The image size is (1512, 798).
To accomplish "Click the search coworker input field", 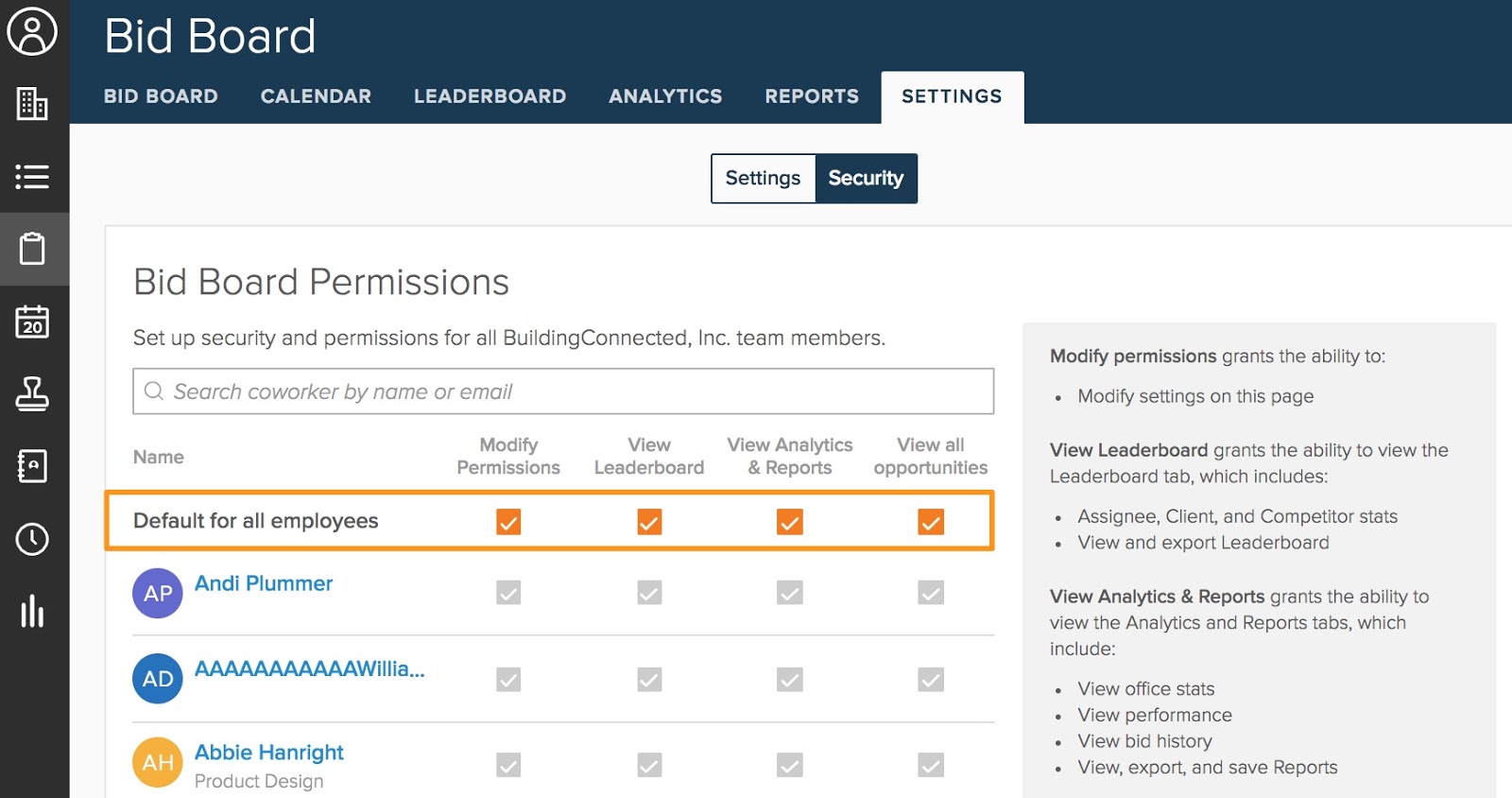I will [x=563, y=391].
